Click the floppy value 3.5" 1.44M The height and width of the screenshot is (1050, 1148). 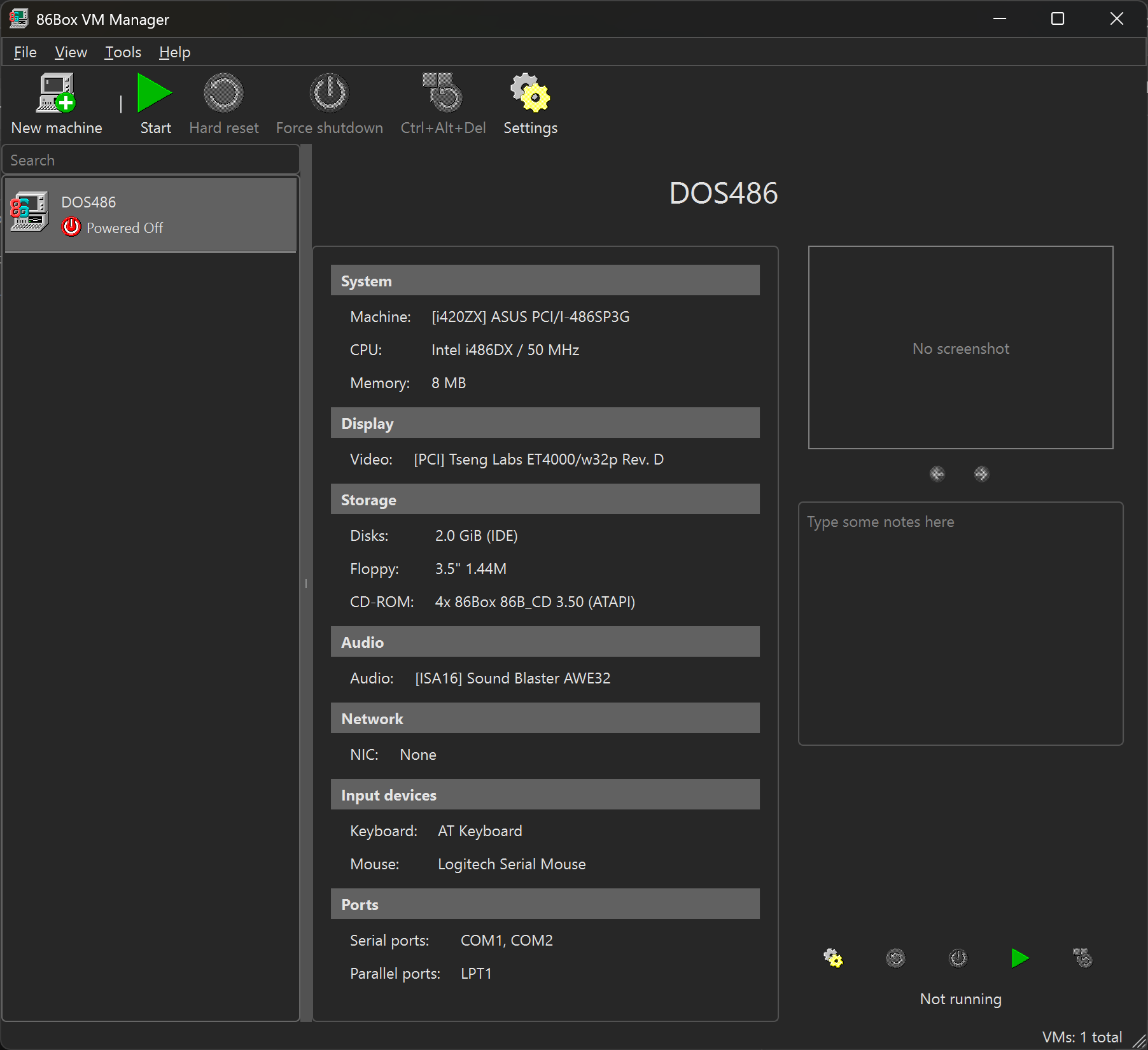click(470, 569)
